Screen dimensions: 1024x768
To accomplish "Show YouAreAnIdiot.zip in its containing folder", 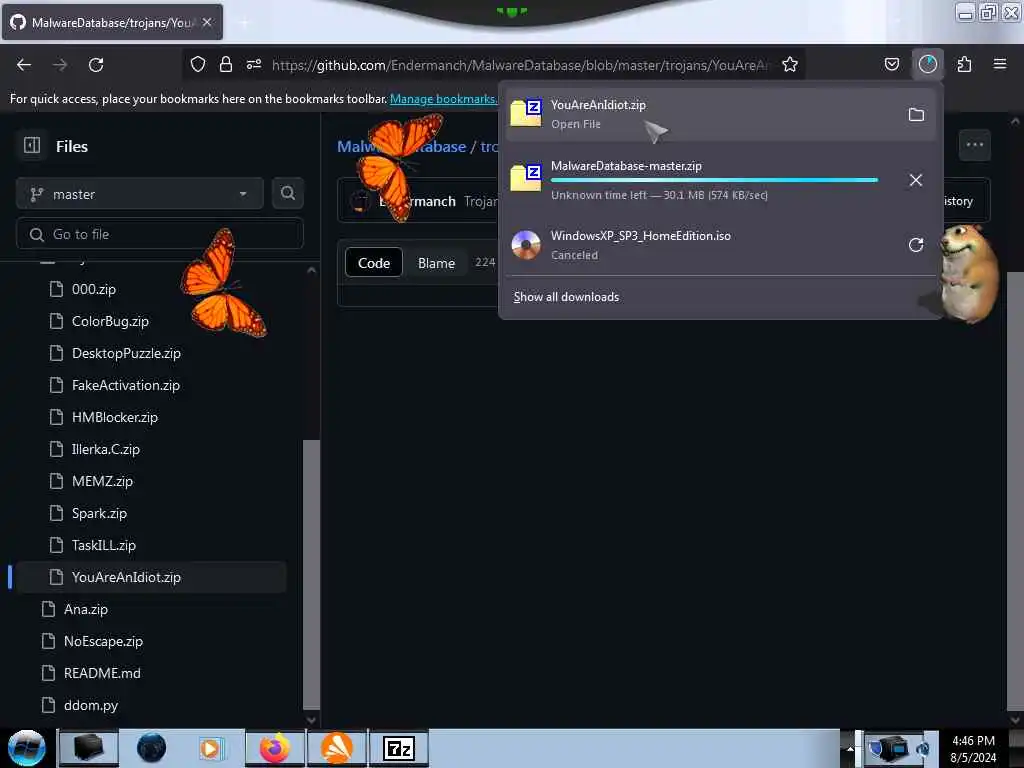I will coord(916,115).
